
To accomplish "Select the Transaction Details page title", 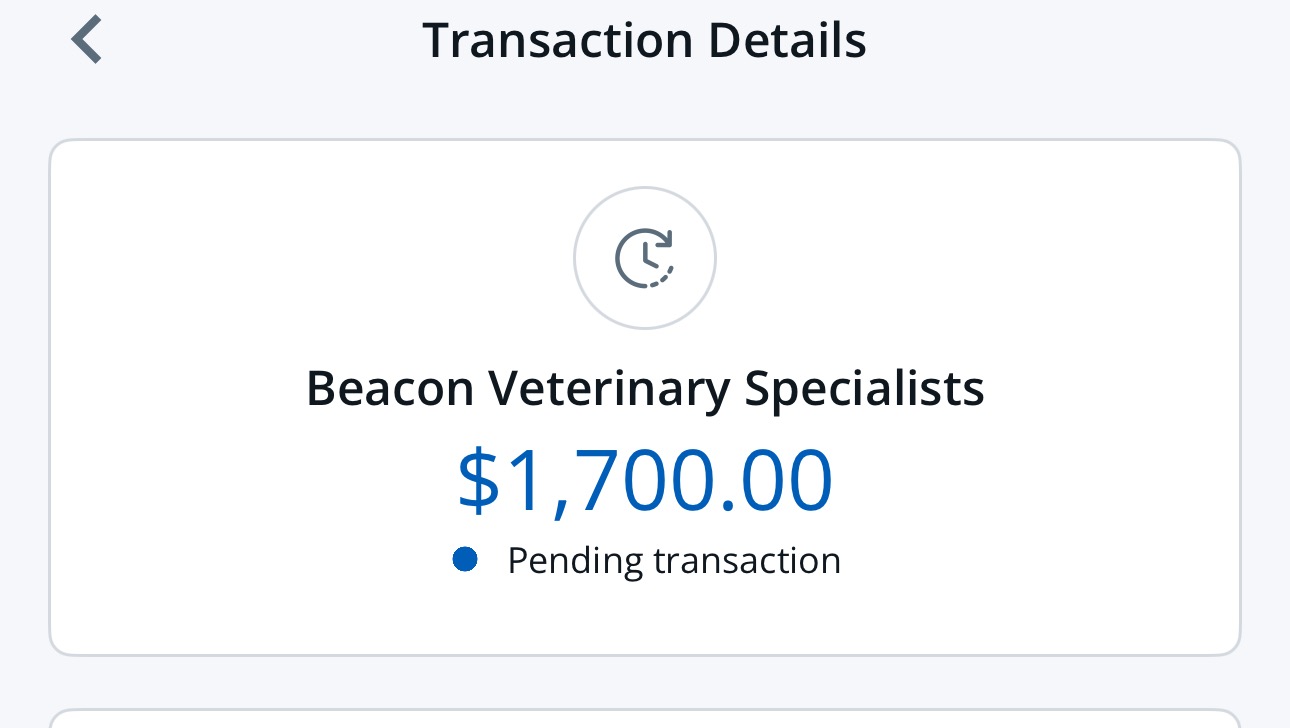I will pos(644,42).
